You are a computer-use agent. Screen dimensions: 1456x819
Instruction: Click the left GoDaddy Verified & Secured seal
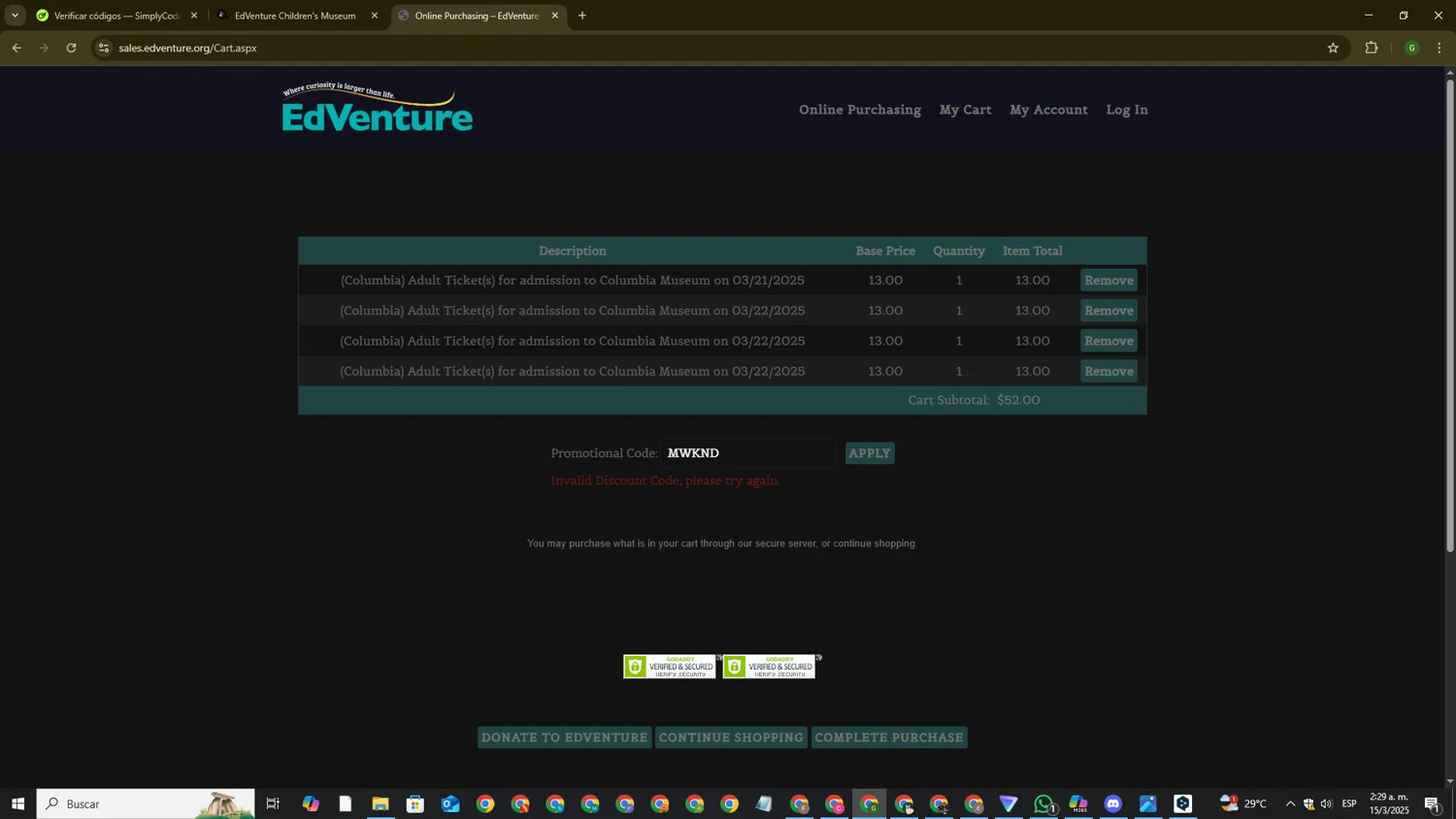coord(670,667)
